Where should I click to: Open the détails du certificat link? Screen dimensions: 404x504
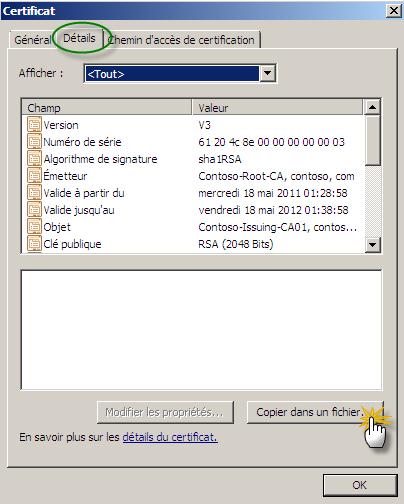coord(170,437)
